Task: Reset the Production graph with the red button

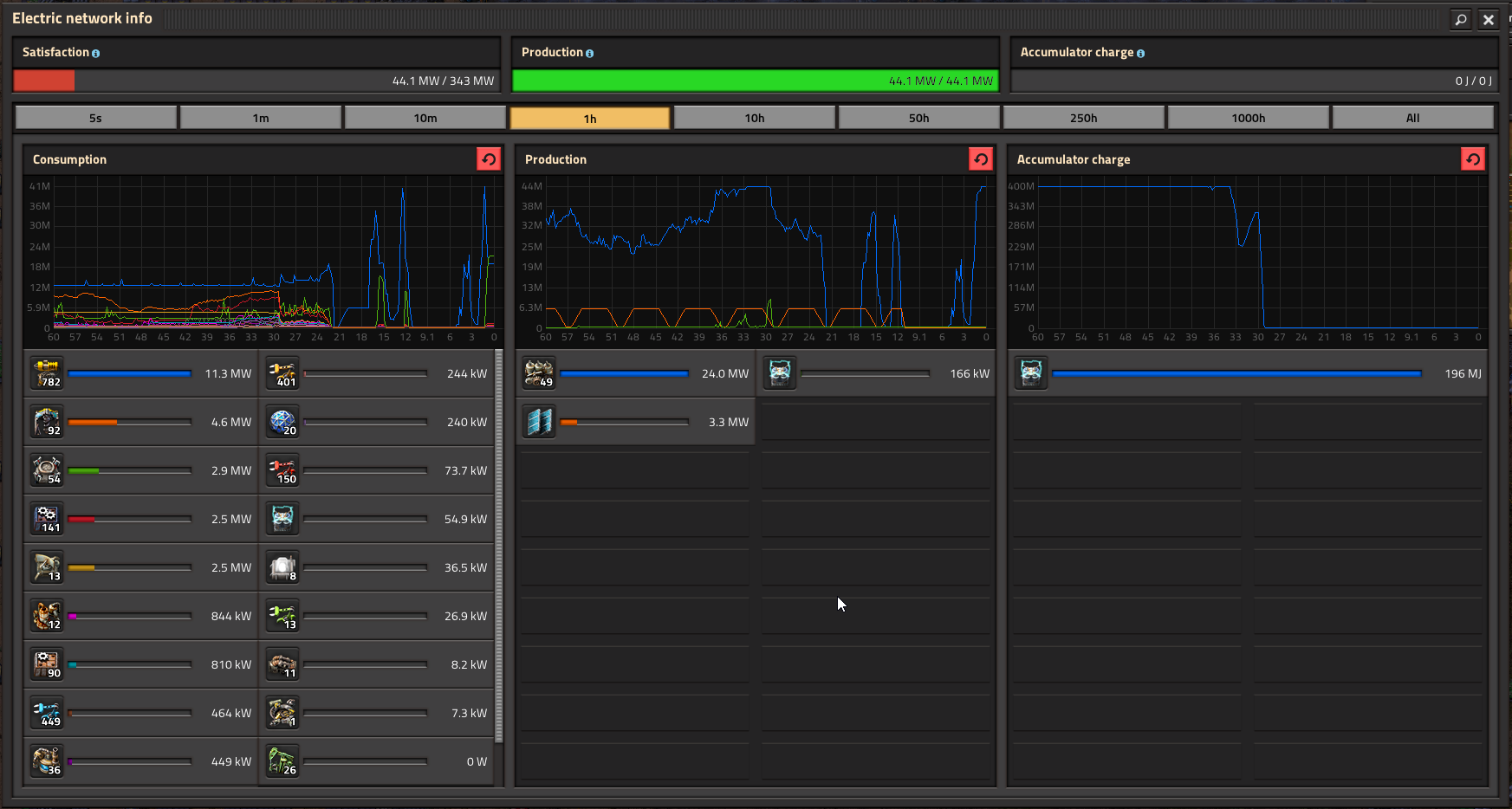Action: [x=981, y=159]
